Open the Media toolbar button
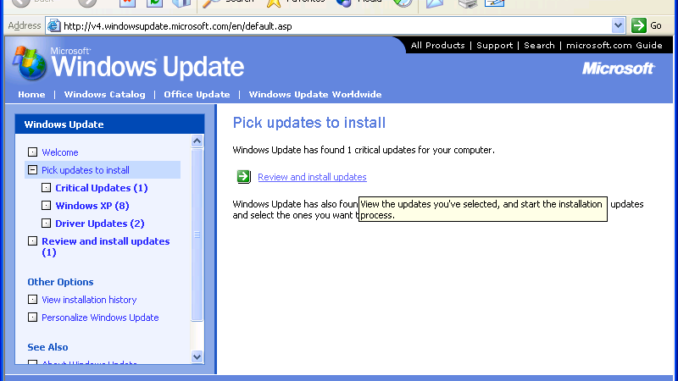This screenshot has height=381, width=678. coord(359,3)
